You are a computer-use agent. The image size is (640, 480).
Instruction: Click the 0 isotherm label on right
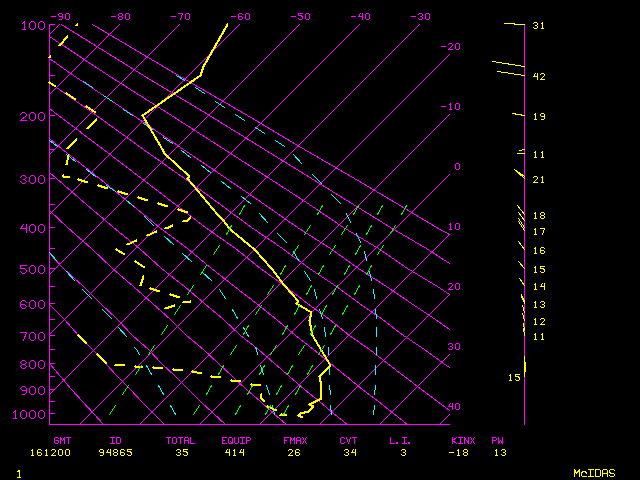(457, 167)
